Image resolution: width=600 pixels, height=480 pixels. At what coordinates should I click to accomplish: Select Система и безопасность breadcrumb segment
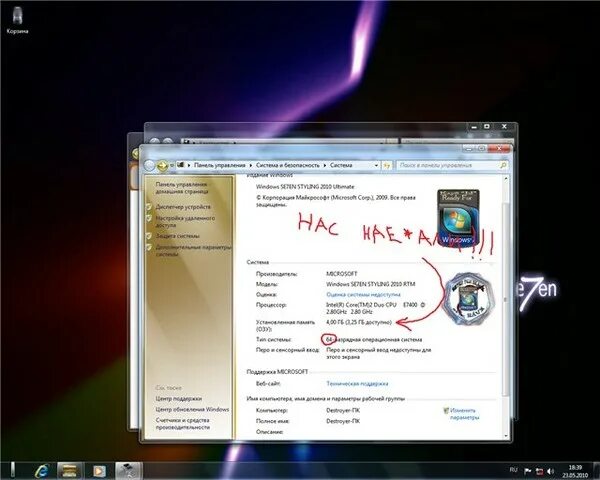point(287,165)
